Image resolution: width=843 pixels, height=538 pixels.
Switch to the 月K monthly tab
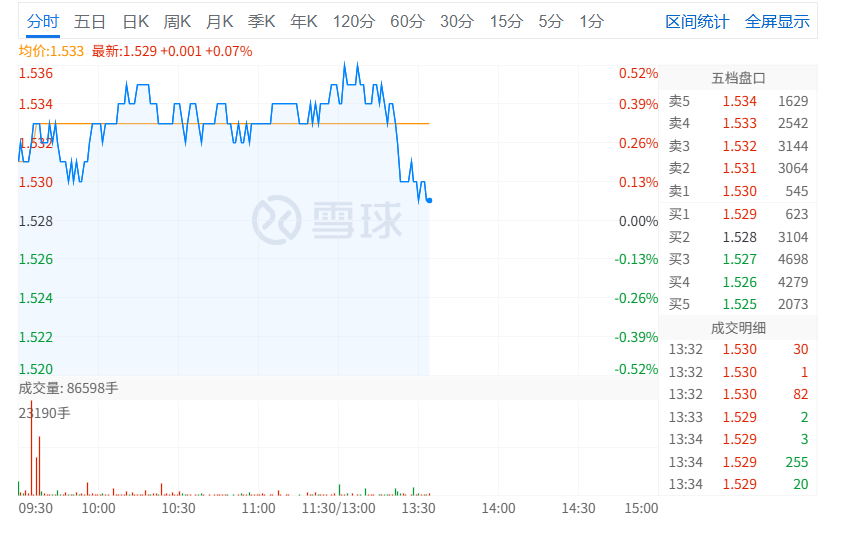[219, 21]
